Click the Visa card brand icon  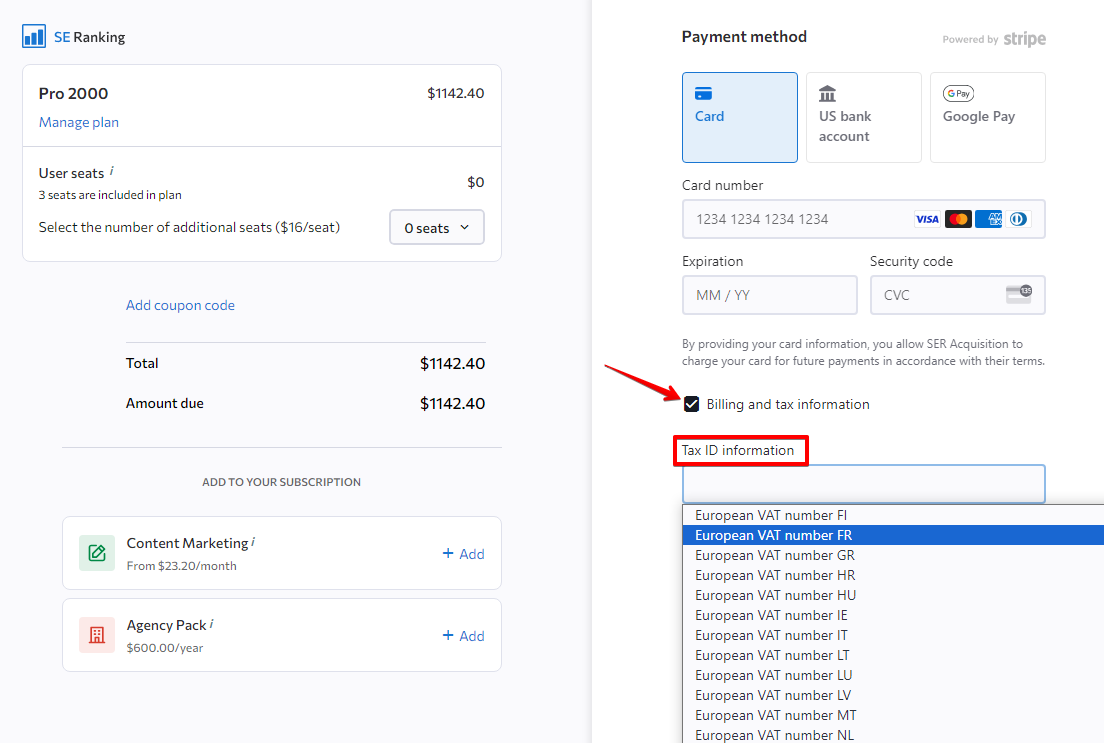pyautogui.click(x=927, y=219)
